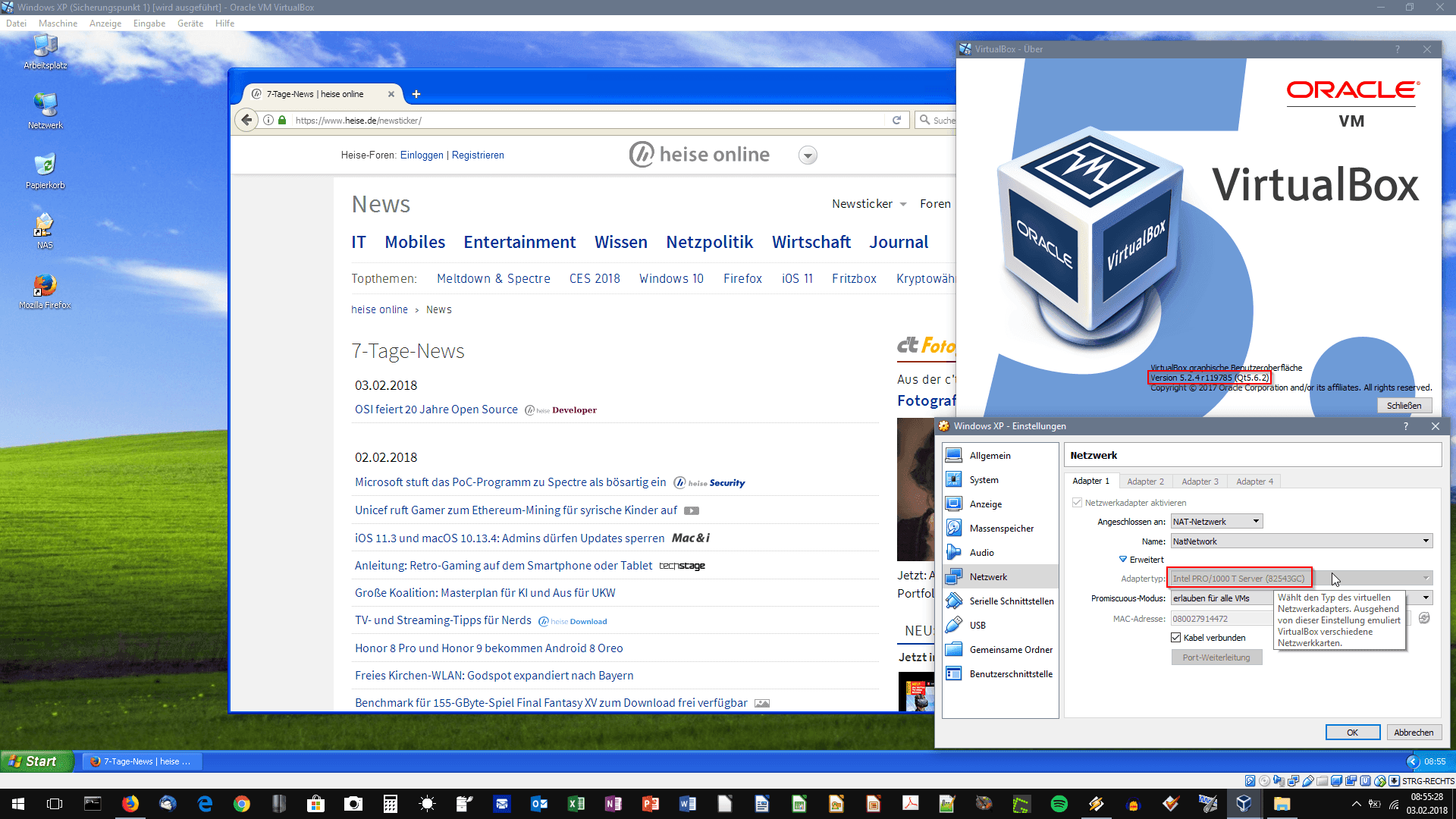Click 7-Tage-News XP taskbar item

point(141,761)
